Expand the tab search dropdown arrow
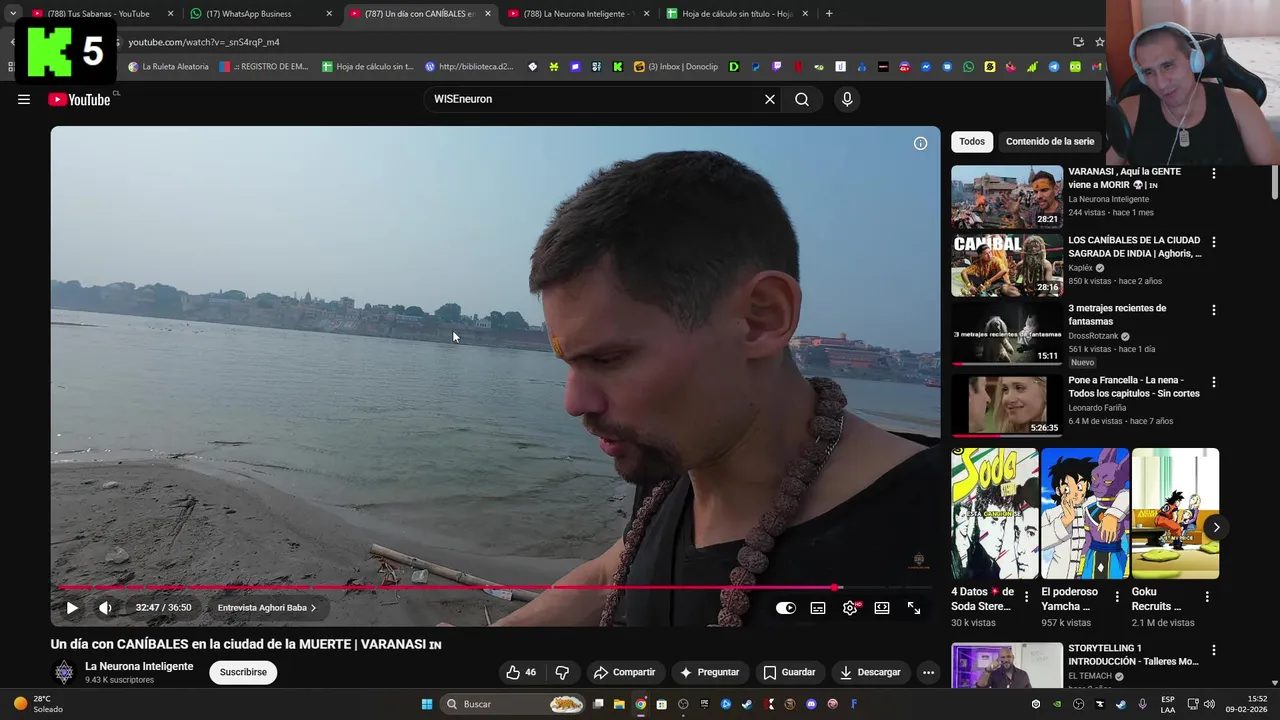The image size is (1280, 720). (12, 14)
